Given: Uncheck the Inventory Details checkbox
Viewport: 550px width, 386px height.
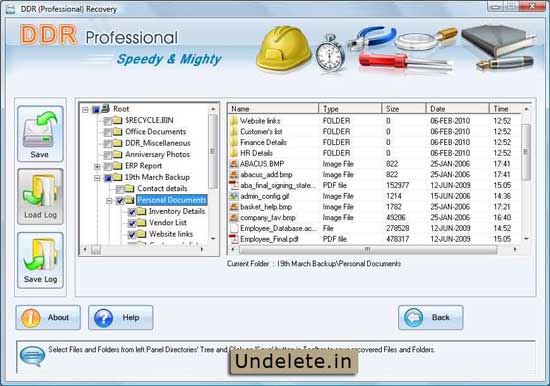Looking at the screenshot, I should pyautogui.click(x=132, y=212).
